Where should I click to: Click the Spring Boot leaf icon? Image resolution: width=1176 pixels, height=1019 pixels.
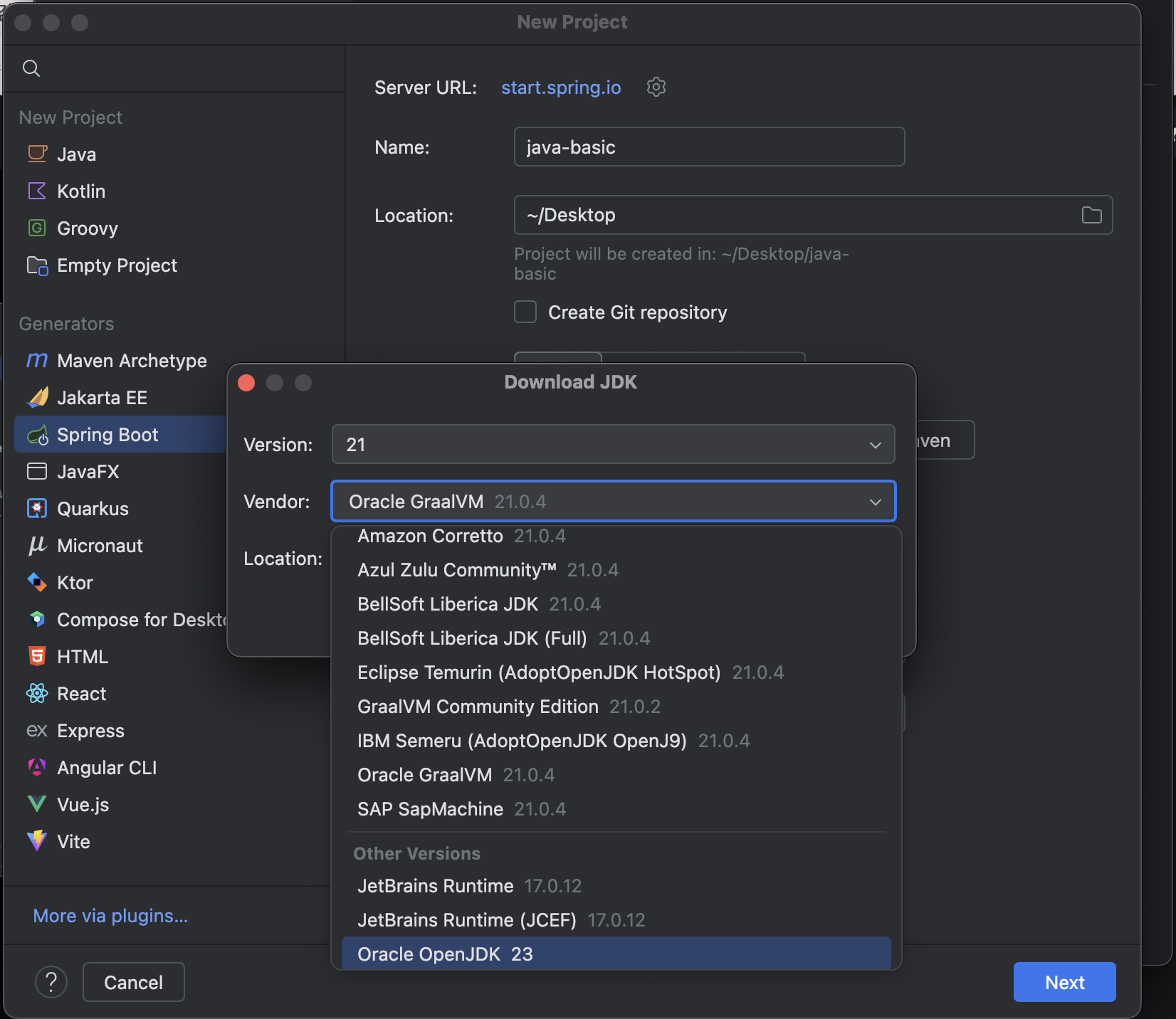pyautogui.click(x=37, y=435)
